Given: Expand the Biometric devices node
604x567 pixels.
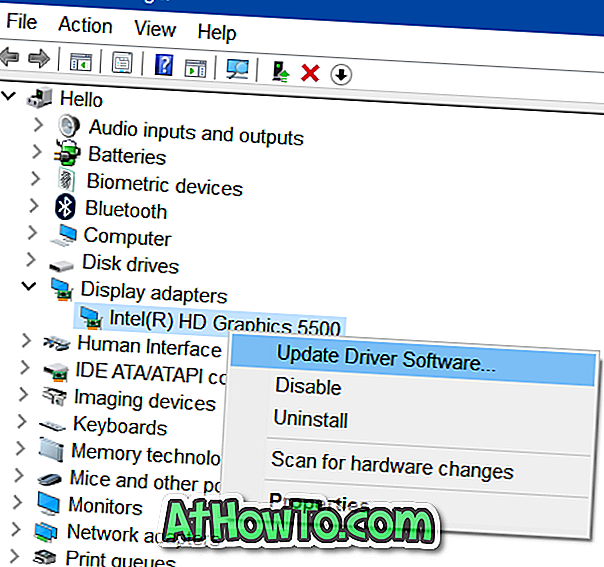Looking at the screenshot, I should (35, 179).
